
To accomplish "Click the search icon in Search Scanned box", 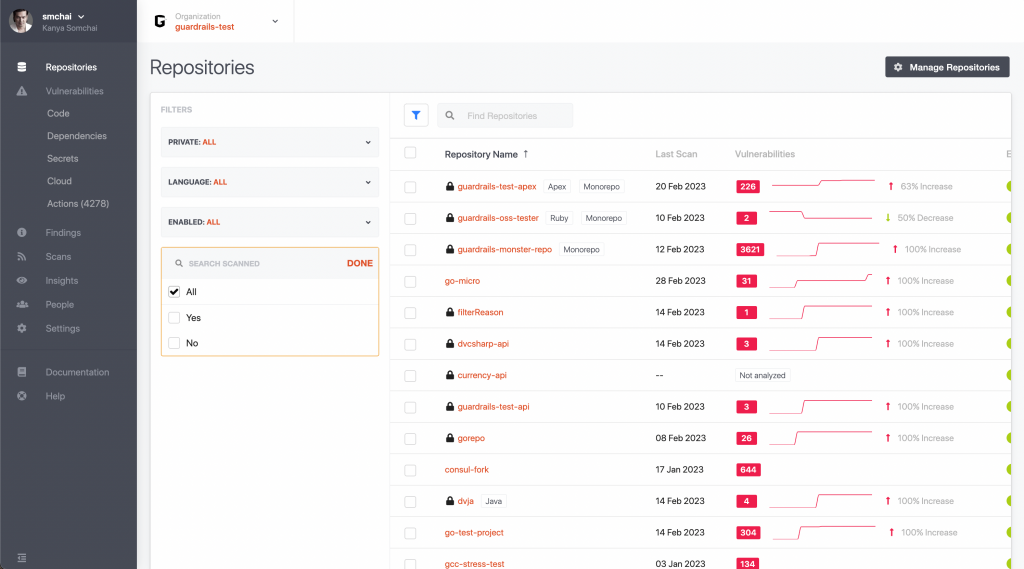I will [178, 263].
